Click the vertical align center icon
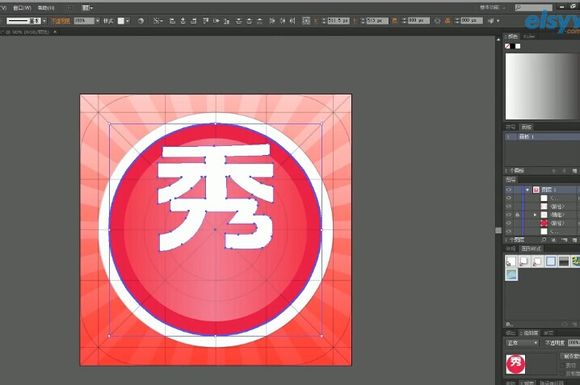This screenshot has width=580, height=385. (216, 21)
